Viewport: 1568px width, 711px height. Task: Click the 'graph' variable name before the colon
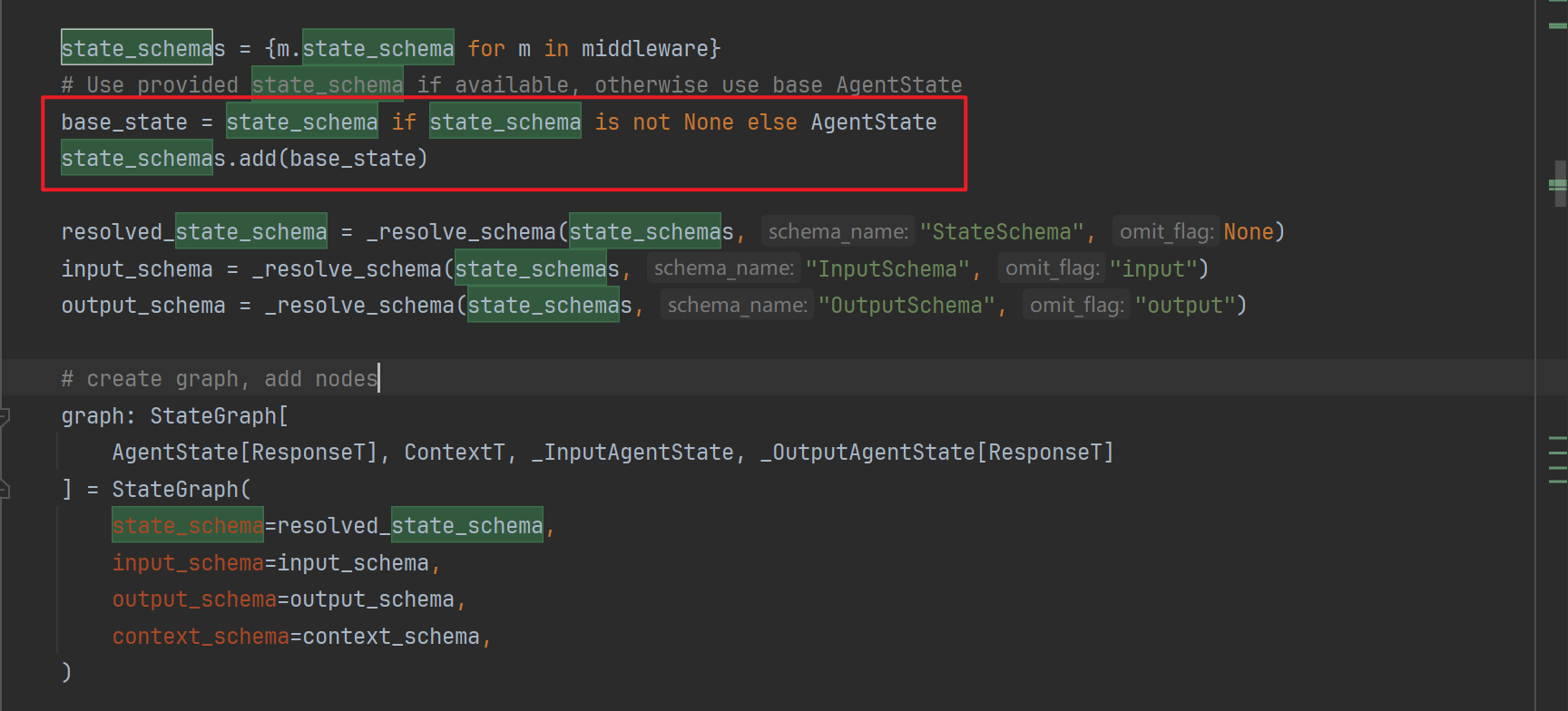pyautogui.click(x=93, y=416)
